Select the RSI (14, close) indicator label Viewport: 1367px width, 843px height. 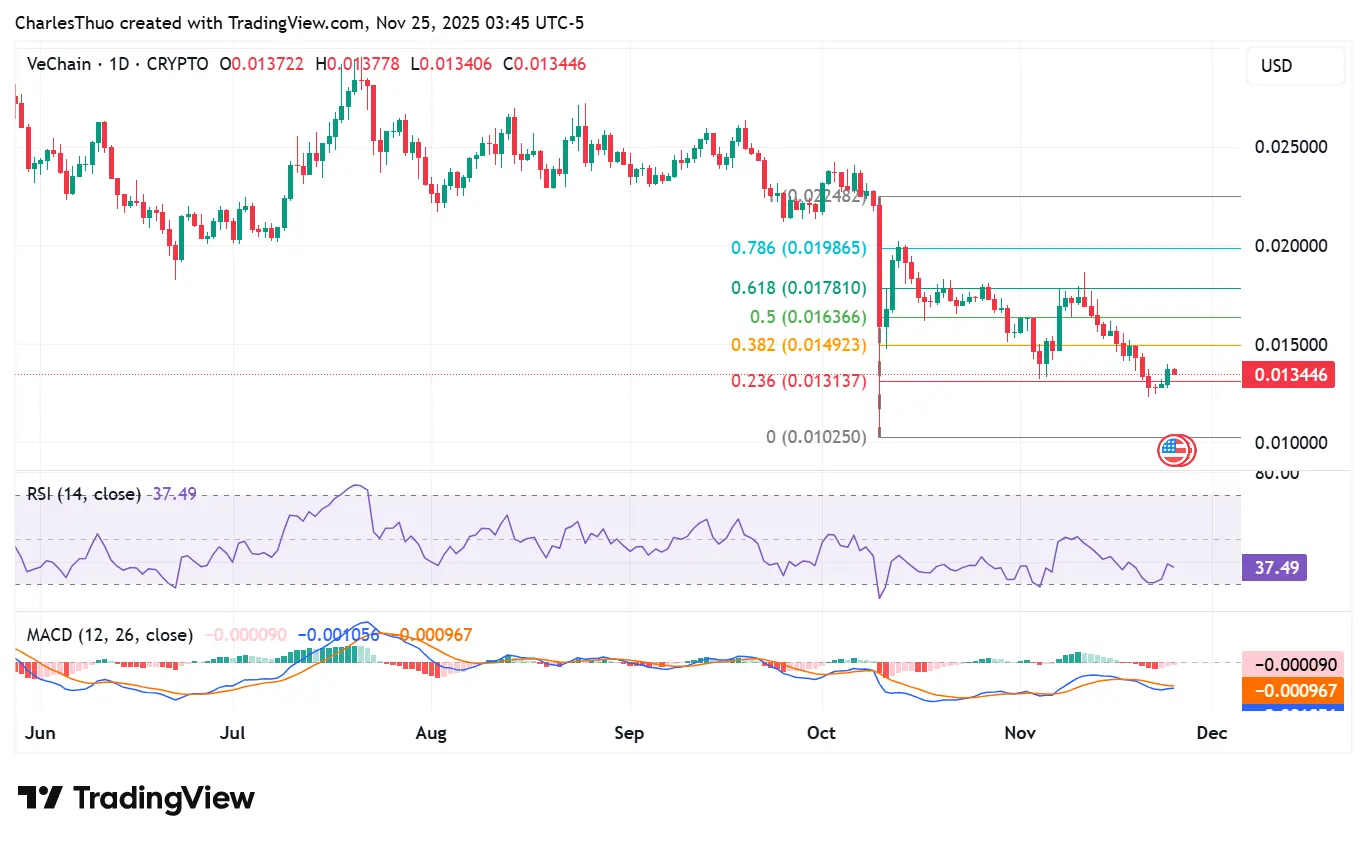tap(80, 493)
